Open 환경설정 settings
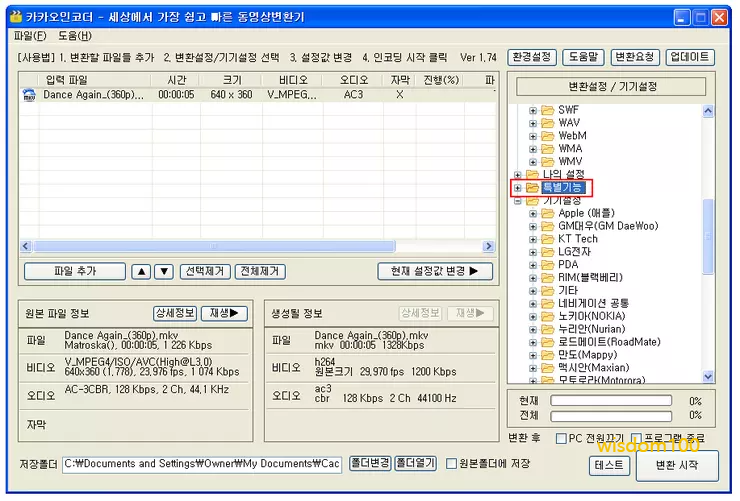 pyautogui.click(x=532, y=58)
